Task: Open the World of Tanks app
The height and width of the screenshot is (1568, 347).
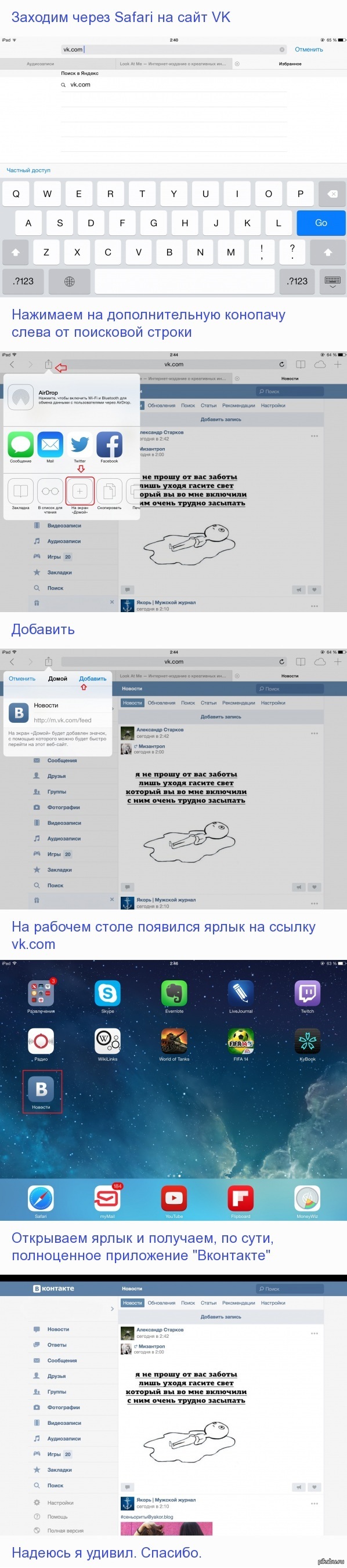Action: click(174, 1042)
